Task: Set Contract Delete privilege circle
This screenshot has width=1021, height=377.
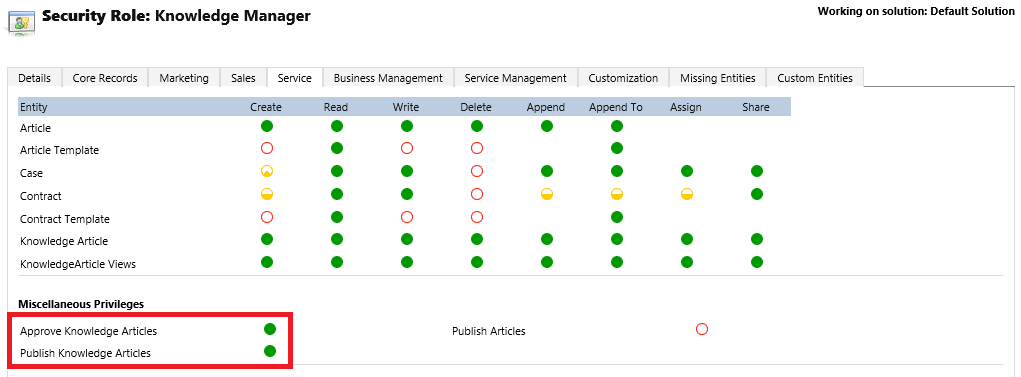Action: point(477,194)
